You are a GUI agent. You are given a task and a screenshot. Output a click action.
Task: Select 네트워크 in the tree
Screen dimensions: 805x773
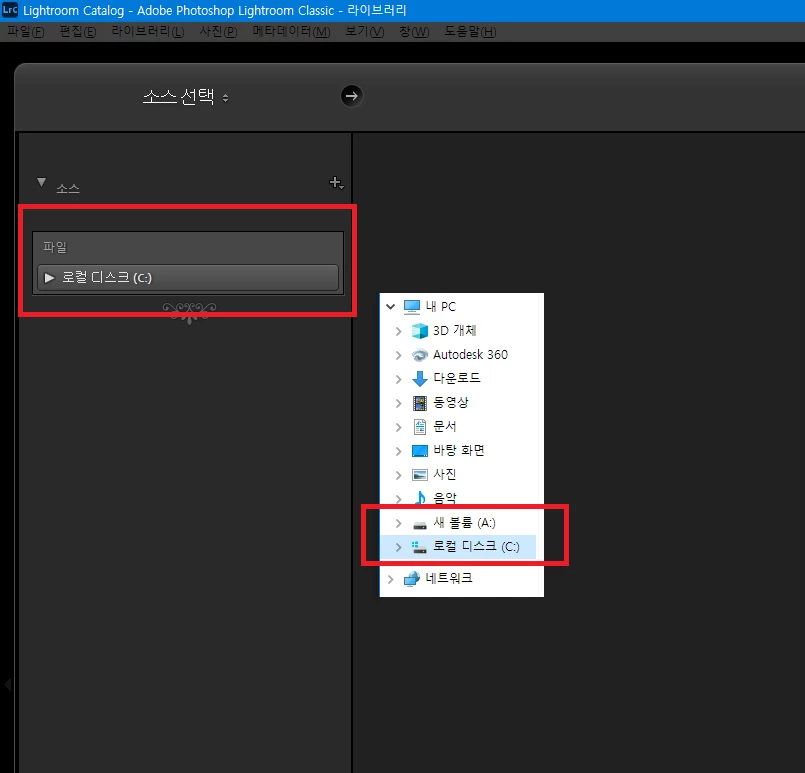449,578
